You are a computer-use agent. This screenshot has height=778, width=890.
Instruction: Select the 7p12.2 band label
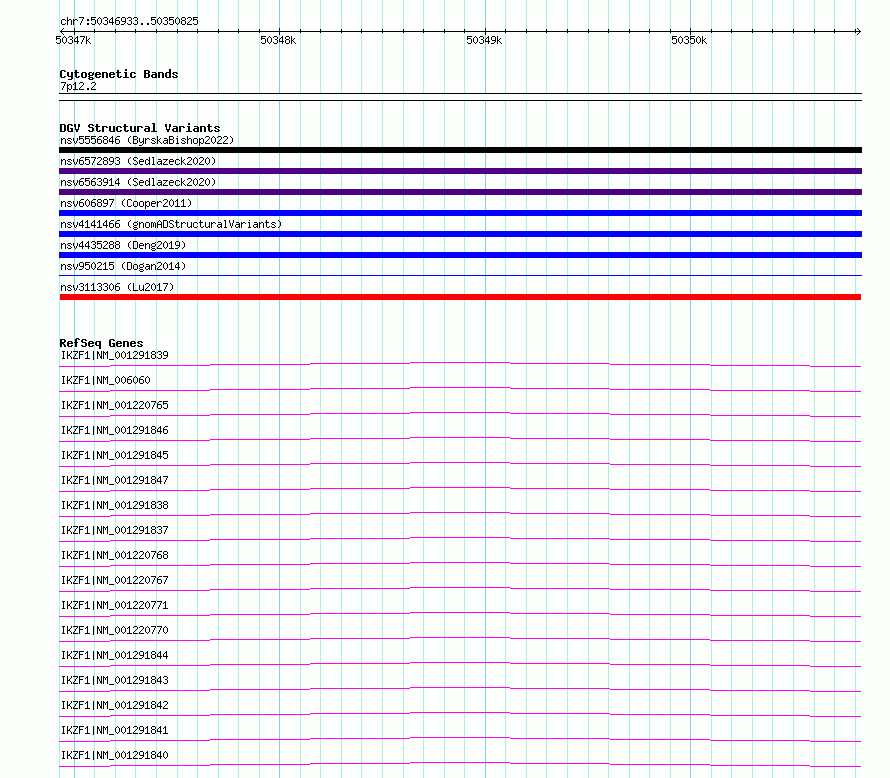[78, 86]
